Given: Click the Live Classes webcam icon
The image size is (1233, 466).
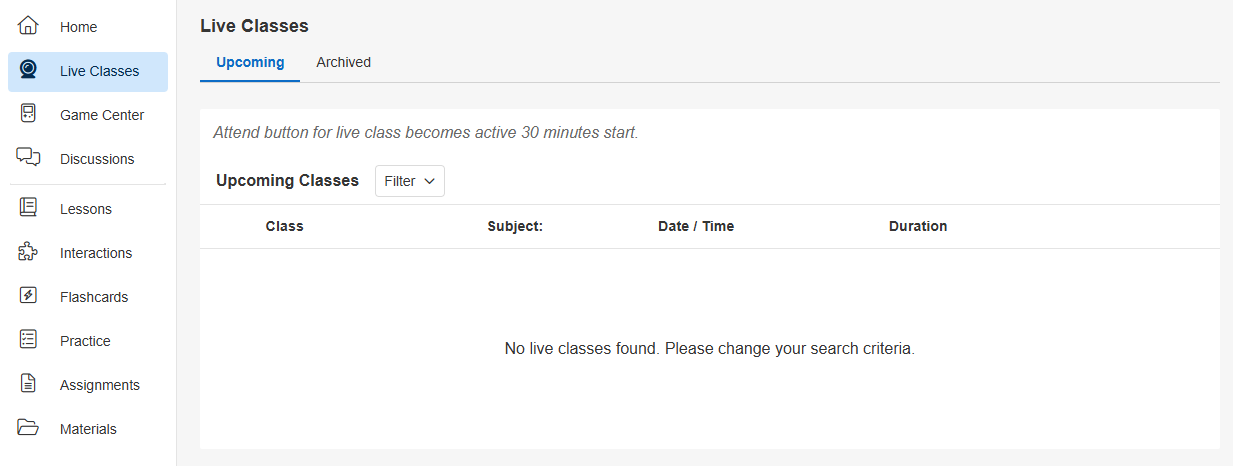Looking at the screenshot, I should tap(28, 70).
